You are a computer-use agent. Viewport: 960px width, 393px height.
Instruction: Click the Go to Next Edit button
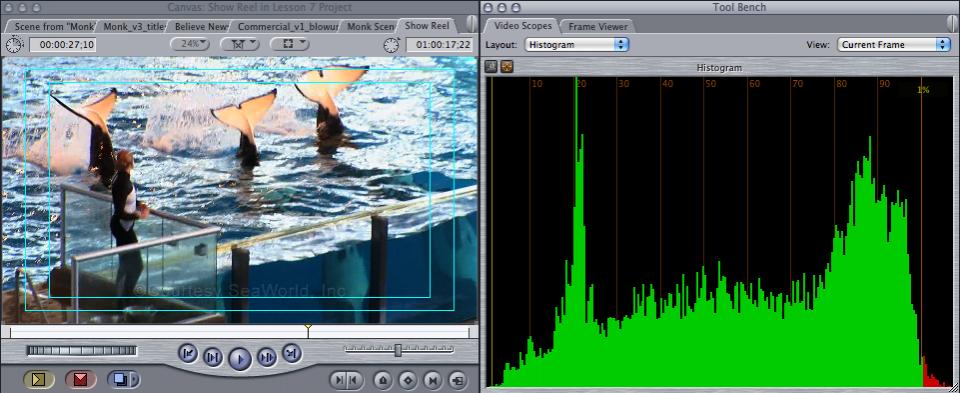(291, 353)
